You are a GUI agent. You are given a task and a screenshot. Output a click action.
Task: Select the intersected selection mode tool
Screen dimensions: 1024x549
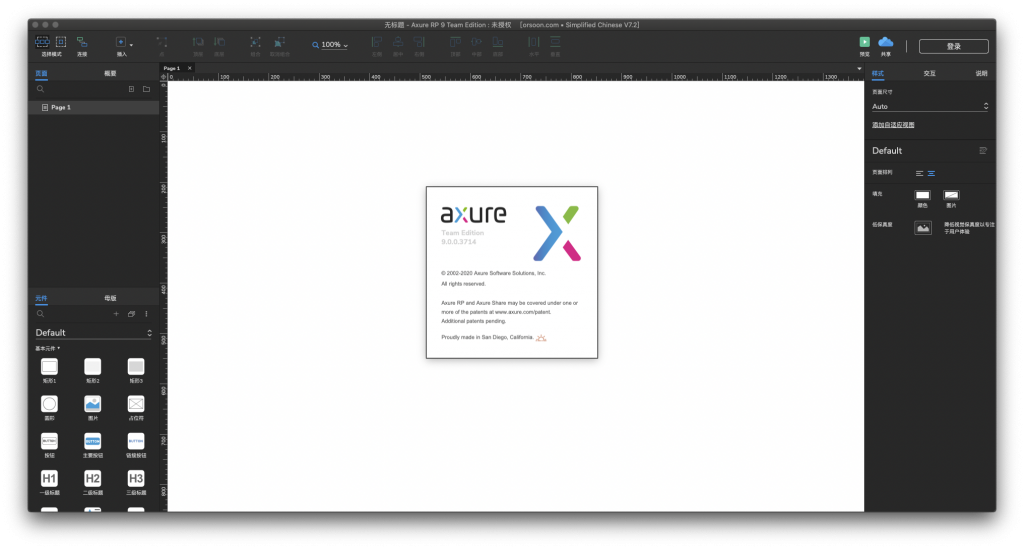[x=42, y=42]
